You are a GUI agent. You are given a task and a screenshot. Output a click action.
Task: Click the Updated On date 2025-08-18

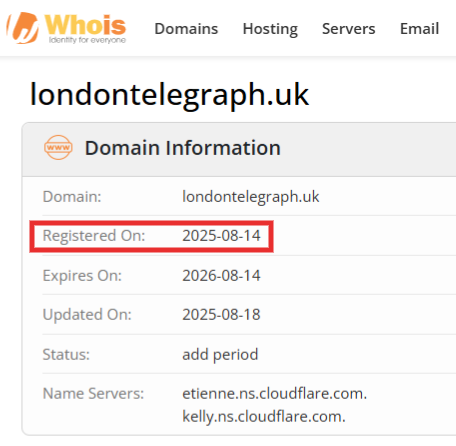click(x=221, y=315)
